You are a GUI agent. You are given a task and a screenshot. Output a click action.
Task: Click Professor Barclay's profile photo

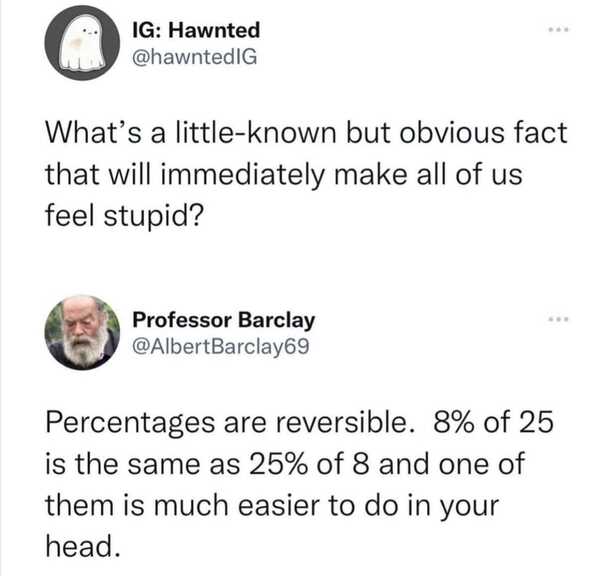[83, 333]
